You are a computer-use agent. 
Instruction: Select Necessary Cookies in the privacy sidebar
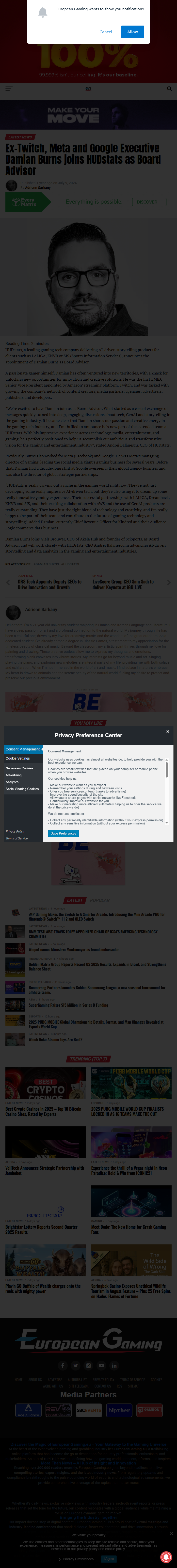pos(19,768)
